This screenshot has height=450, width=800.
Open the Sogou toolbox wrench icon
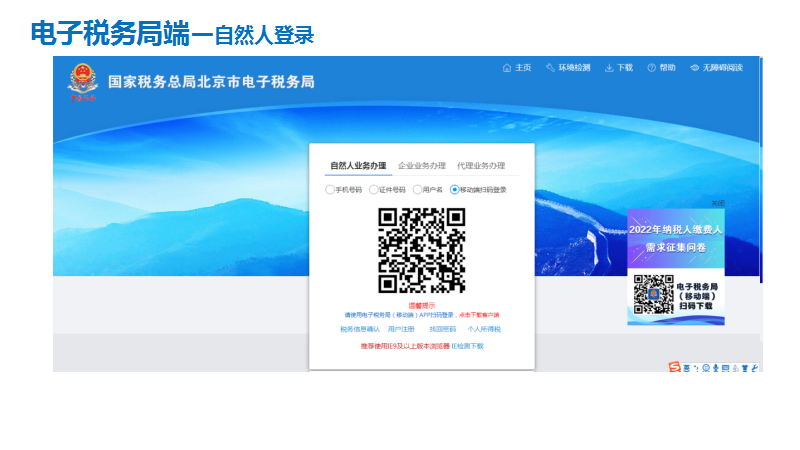[x=755, y=368]
